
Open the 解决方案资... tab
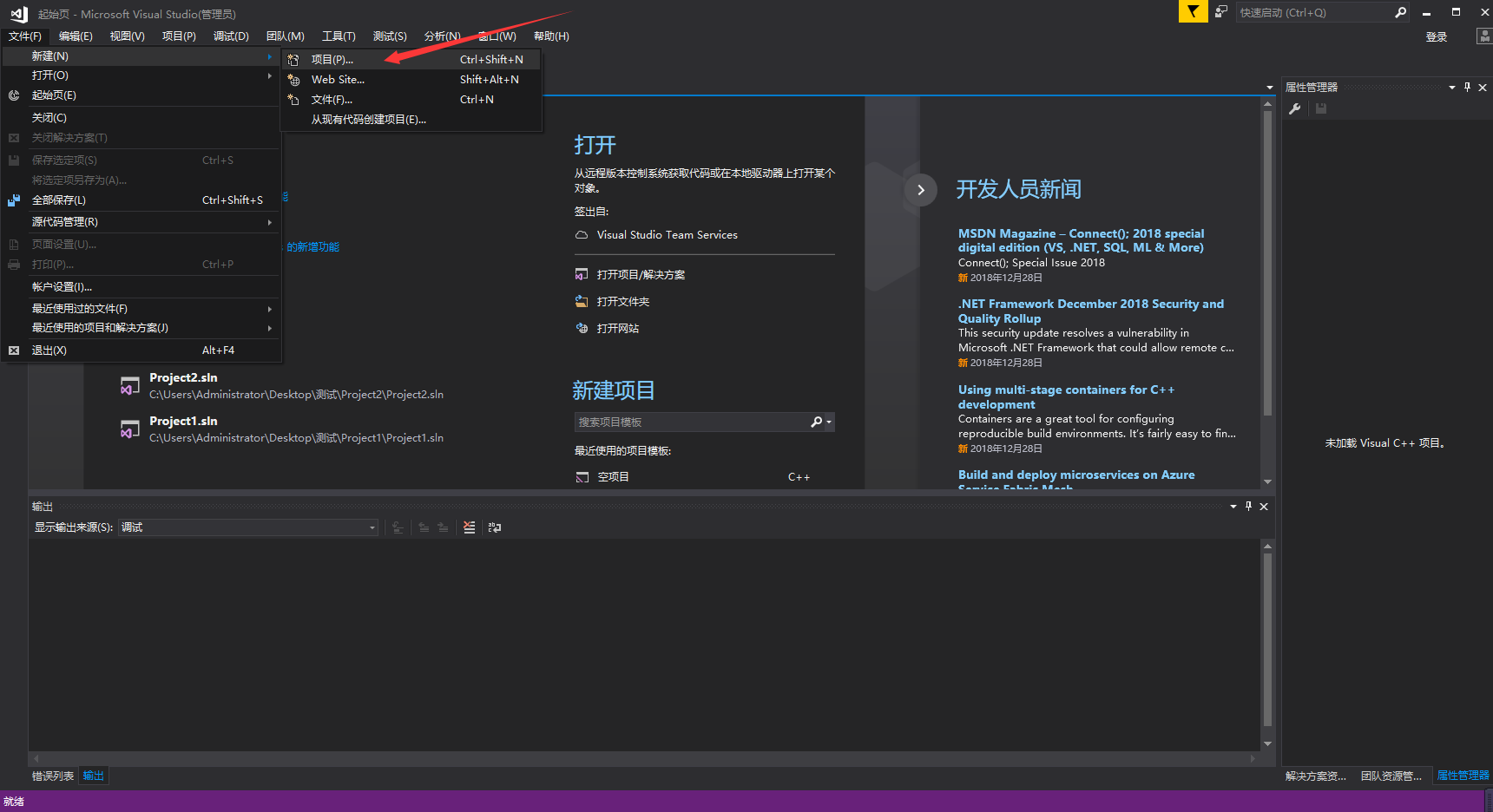1316,776
